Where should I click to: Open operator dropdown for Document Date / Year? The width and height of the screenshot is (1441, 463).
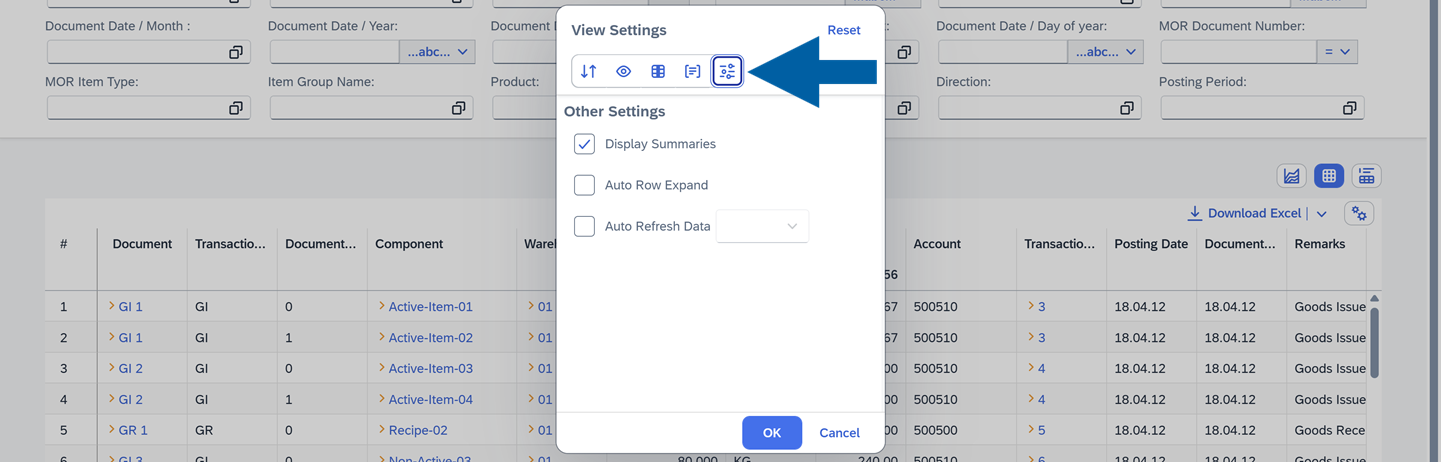pyautogui.click(x=437, y=52)
